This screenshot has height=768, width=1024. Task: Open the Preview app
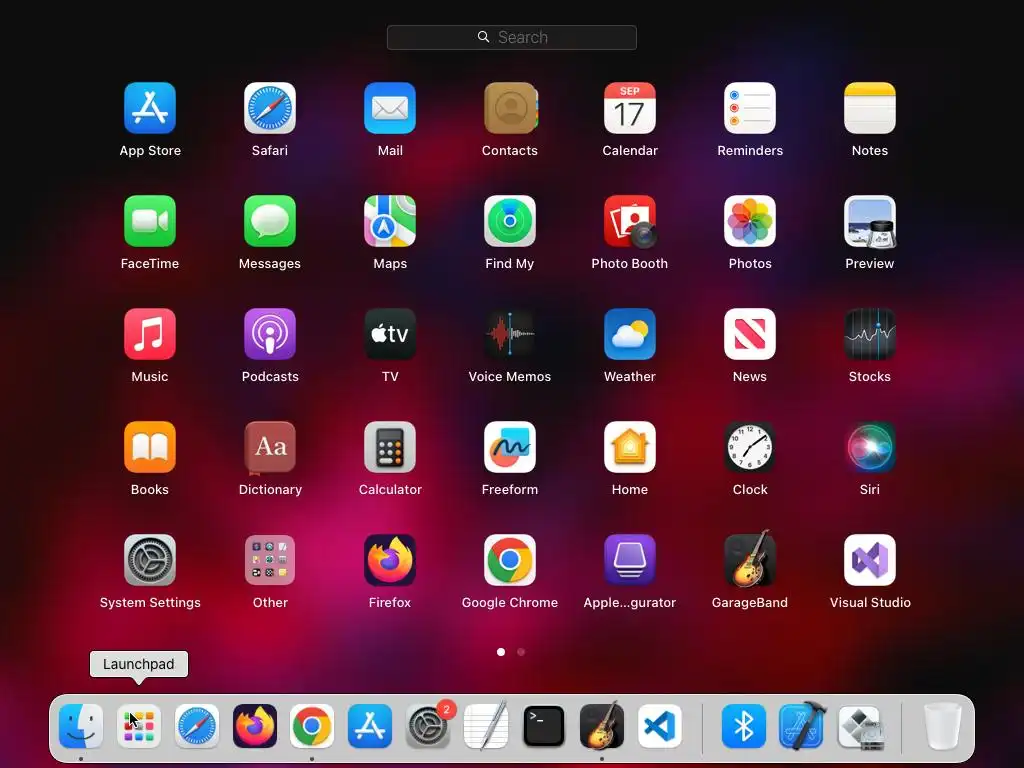coord(870,221)
